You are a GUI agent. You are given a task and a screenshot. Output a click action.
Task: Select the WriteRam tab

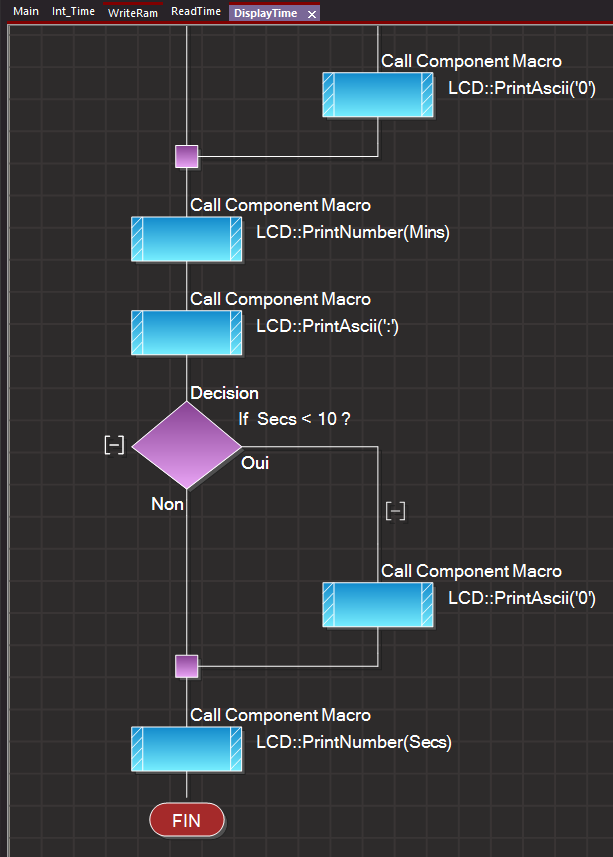(x=133, y=13)
